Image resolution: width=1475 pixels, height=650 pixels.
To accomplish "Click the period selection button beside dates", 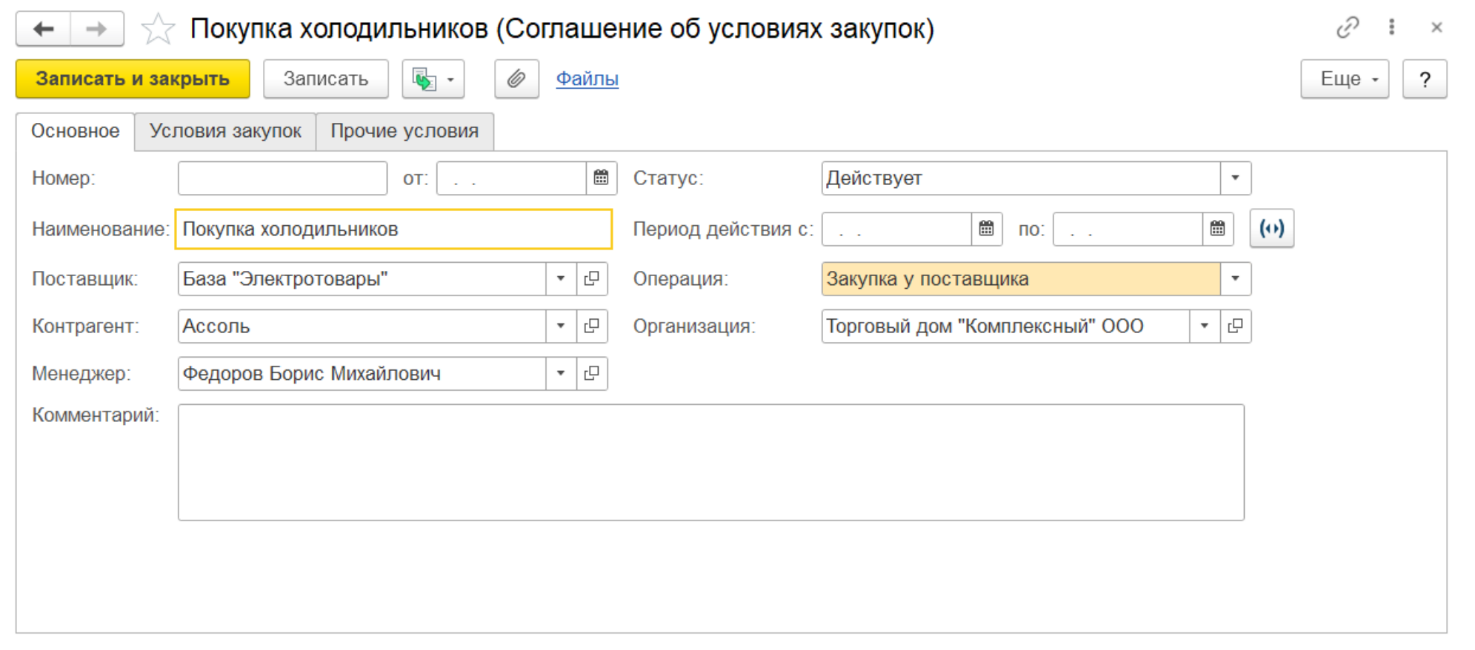I will [x=1271, y=229].
